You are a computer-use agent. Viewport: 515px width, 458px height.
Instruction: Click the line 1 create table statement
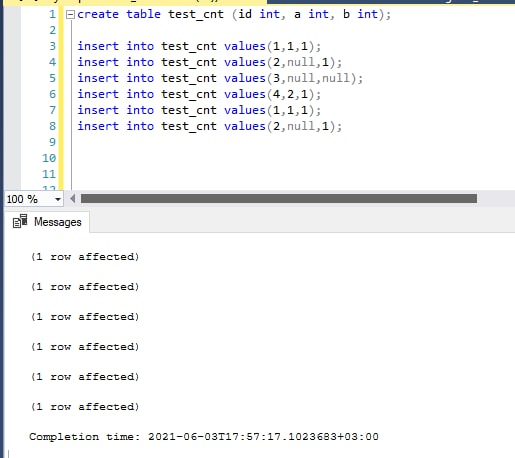click(x=234, y=14)
